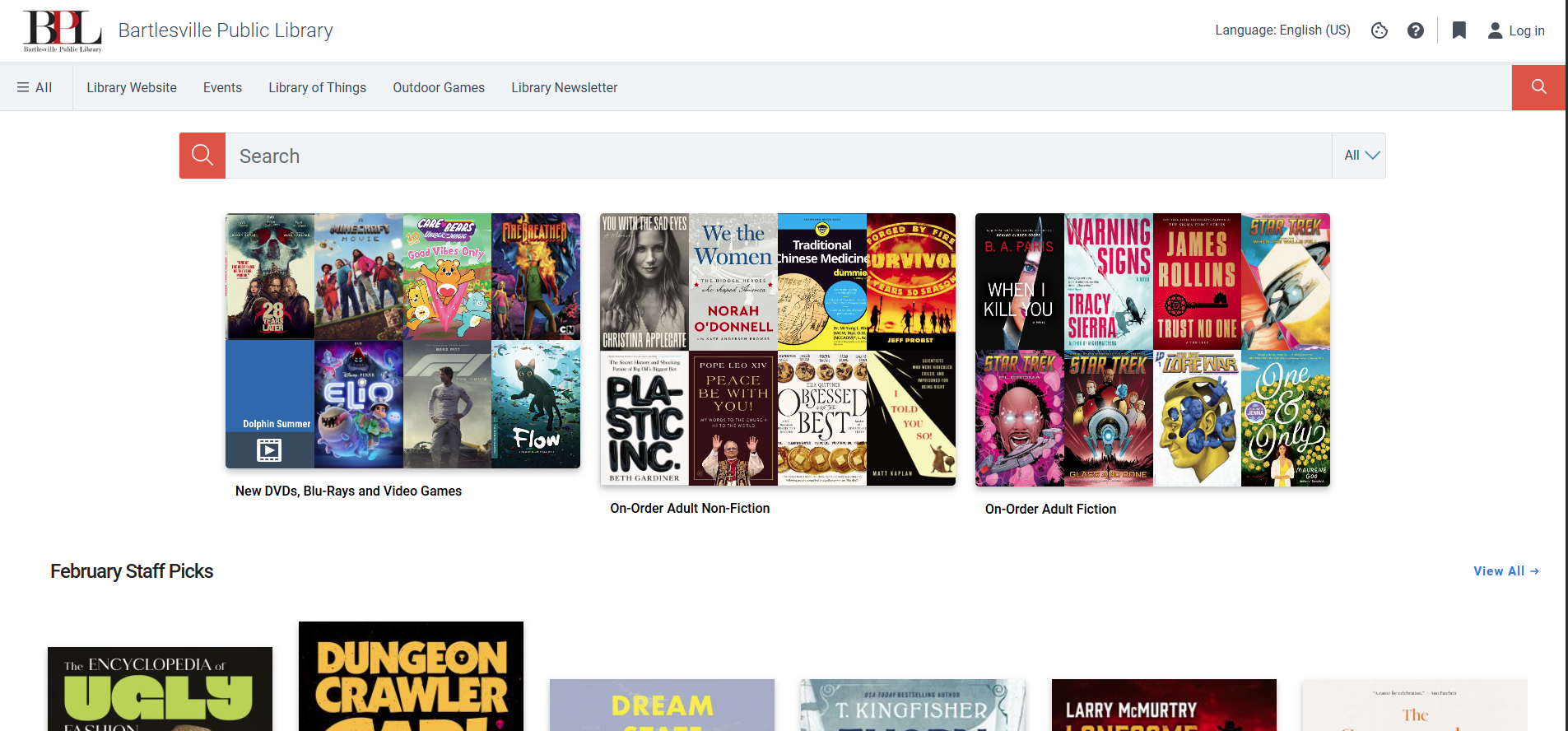Click the Bartlesville Public Library logo

click(x=63, y=31)
